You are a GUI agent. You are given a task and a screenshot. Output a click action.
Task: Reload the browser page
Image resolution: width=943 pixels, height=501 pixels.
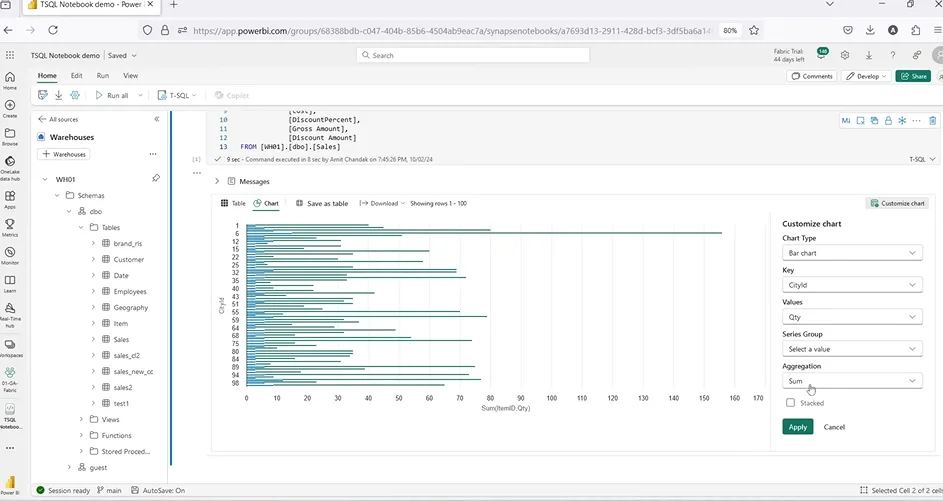pyautogui.click(x=53, y=30)
